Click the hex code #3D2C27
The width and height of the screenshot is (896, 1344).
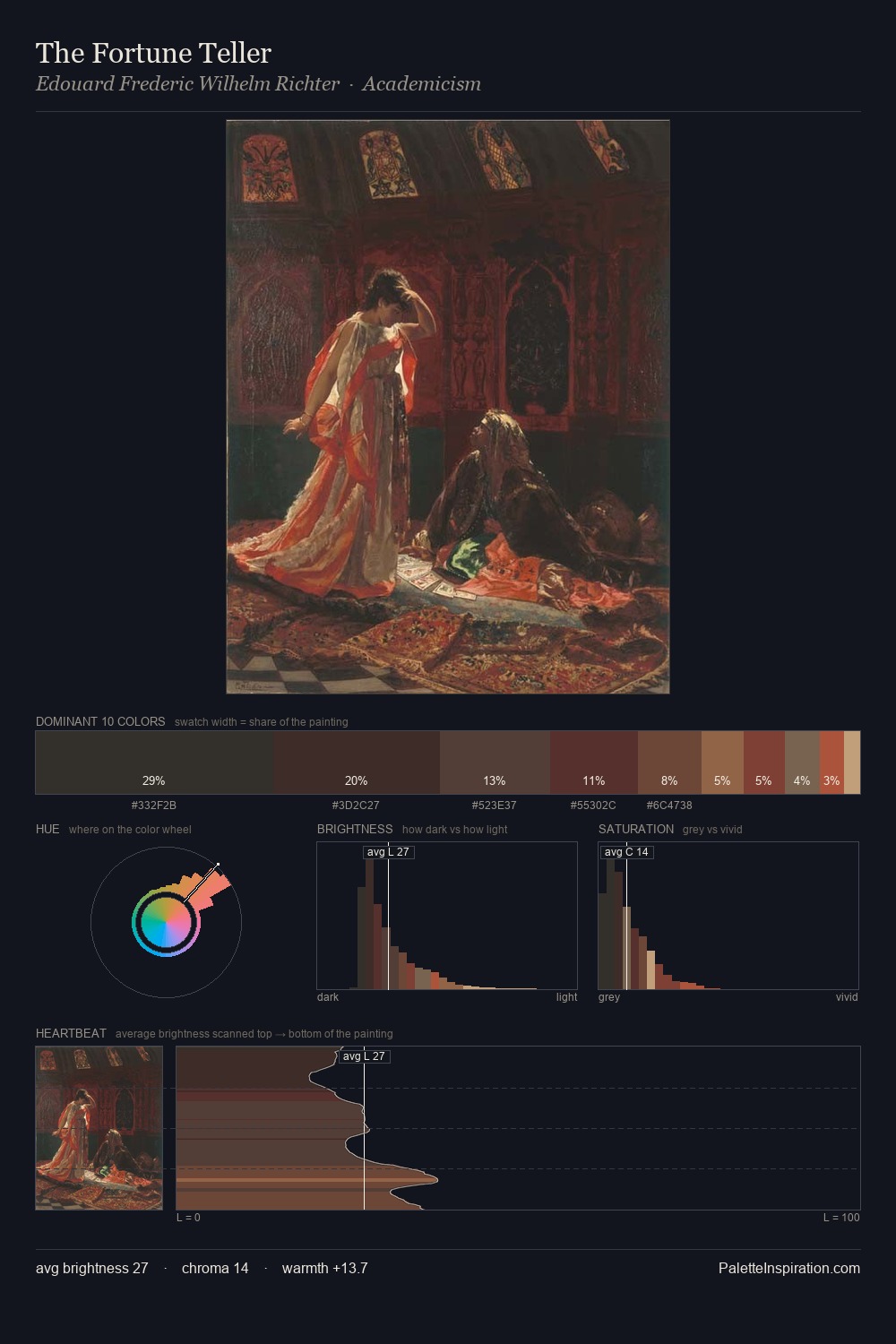tap(356, 805)
